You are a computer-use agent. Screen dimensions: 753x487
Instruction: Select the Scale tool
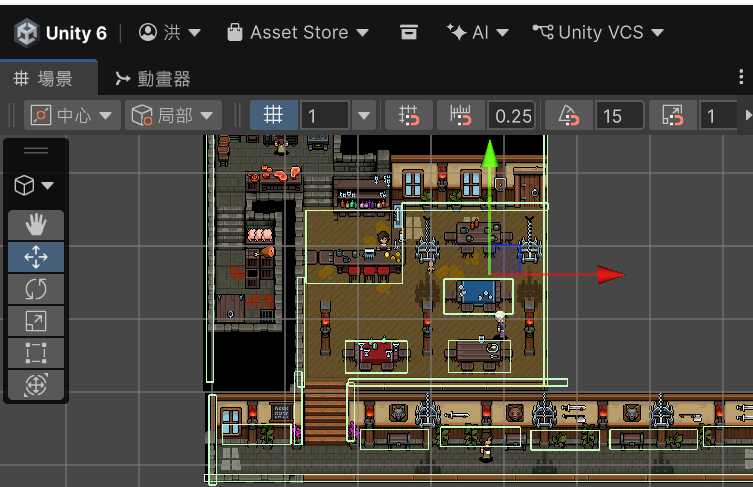tap(36, 321)
